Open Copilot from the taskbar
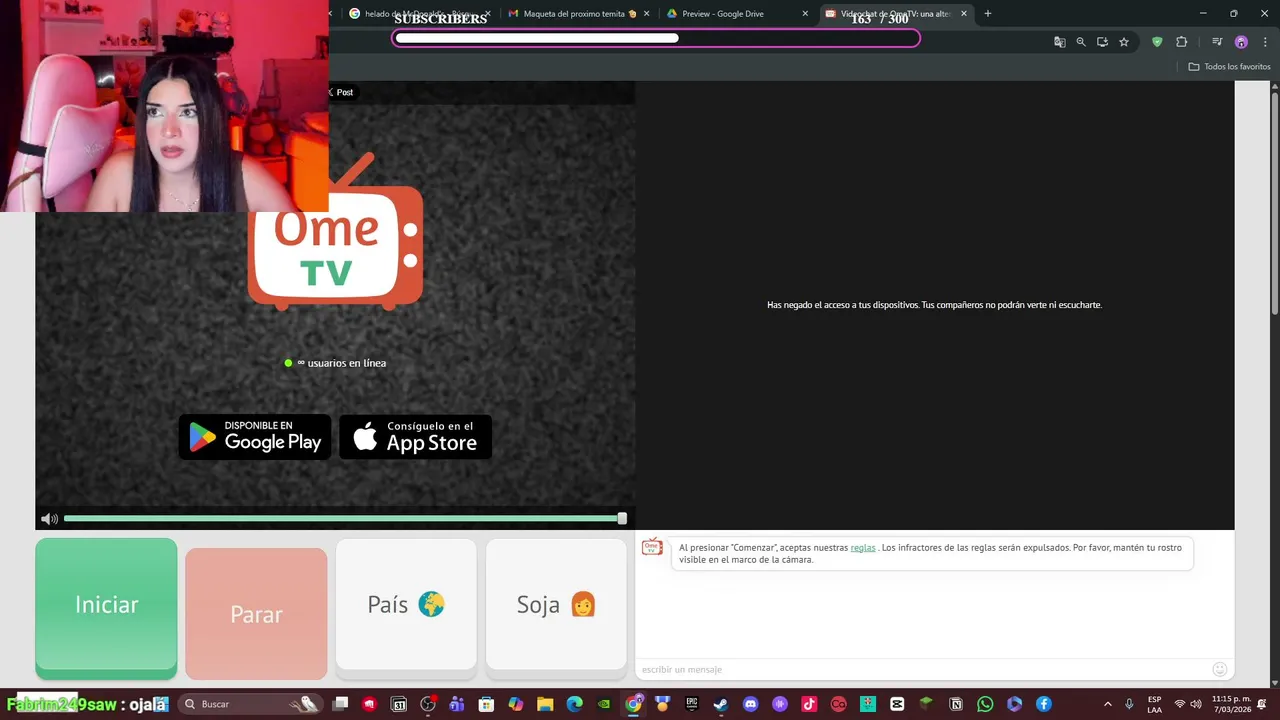This screenshot has width=1280, height=720. click(516, 704)
